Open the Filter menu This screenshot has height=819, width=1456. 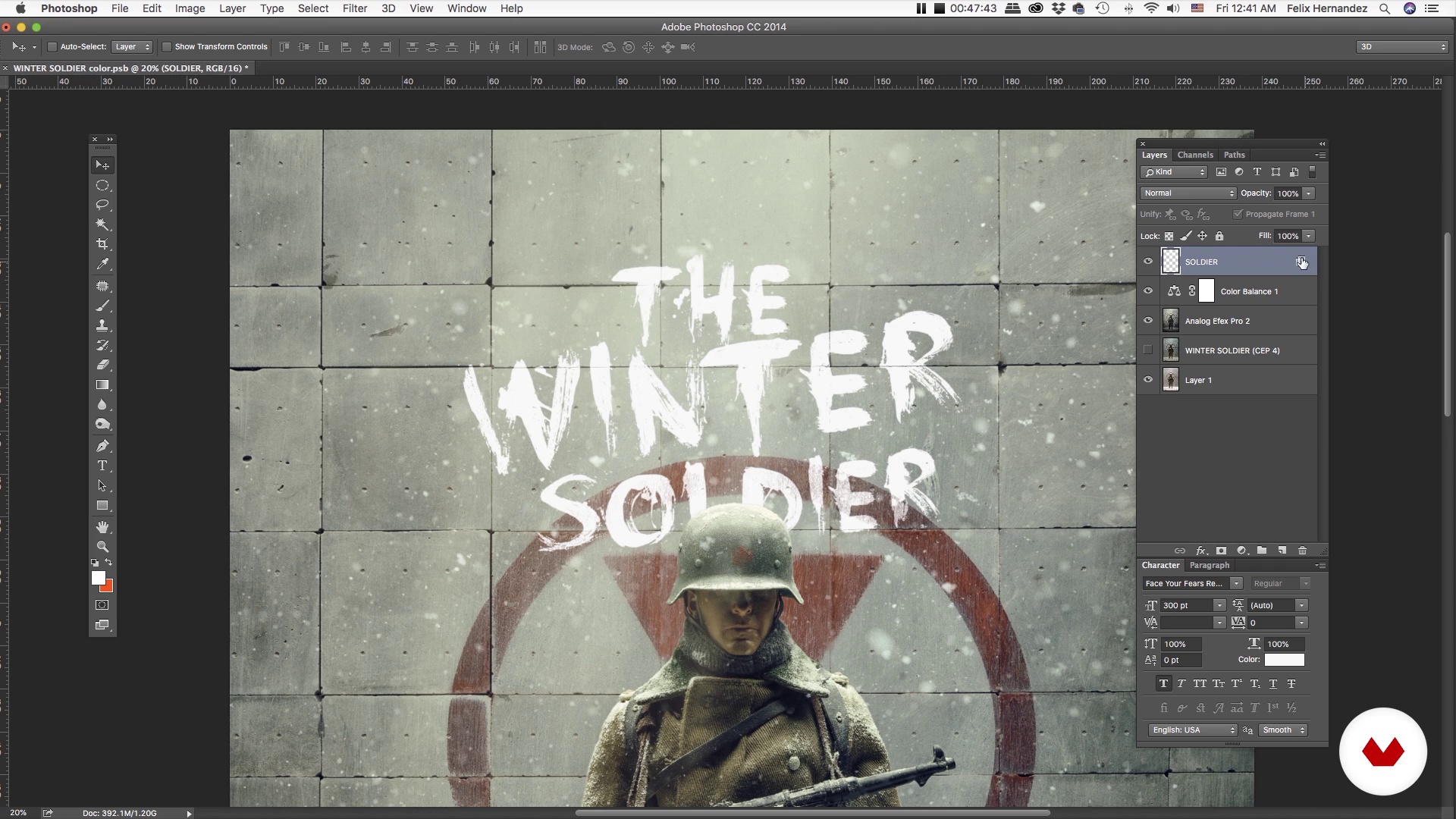355,8
